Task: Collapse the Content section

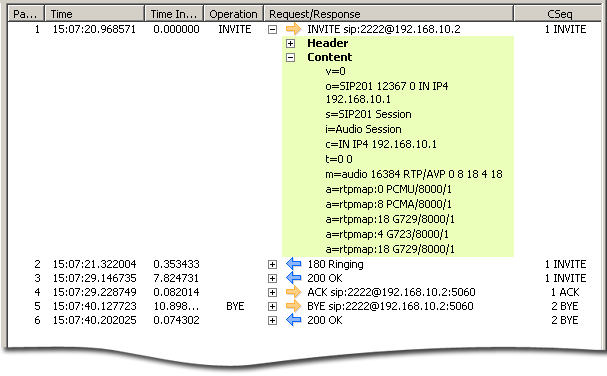Action: [x=290, y=58]
